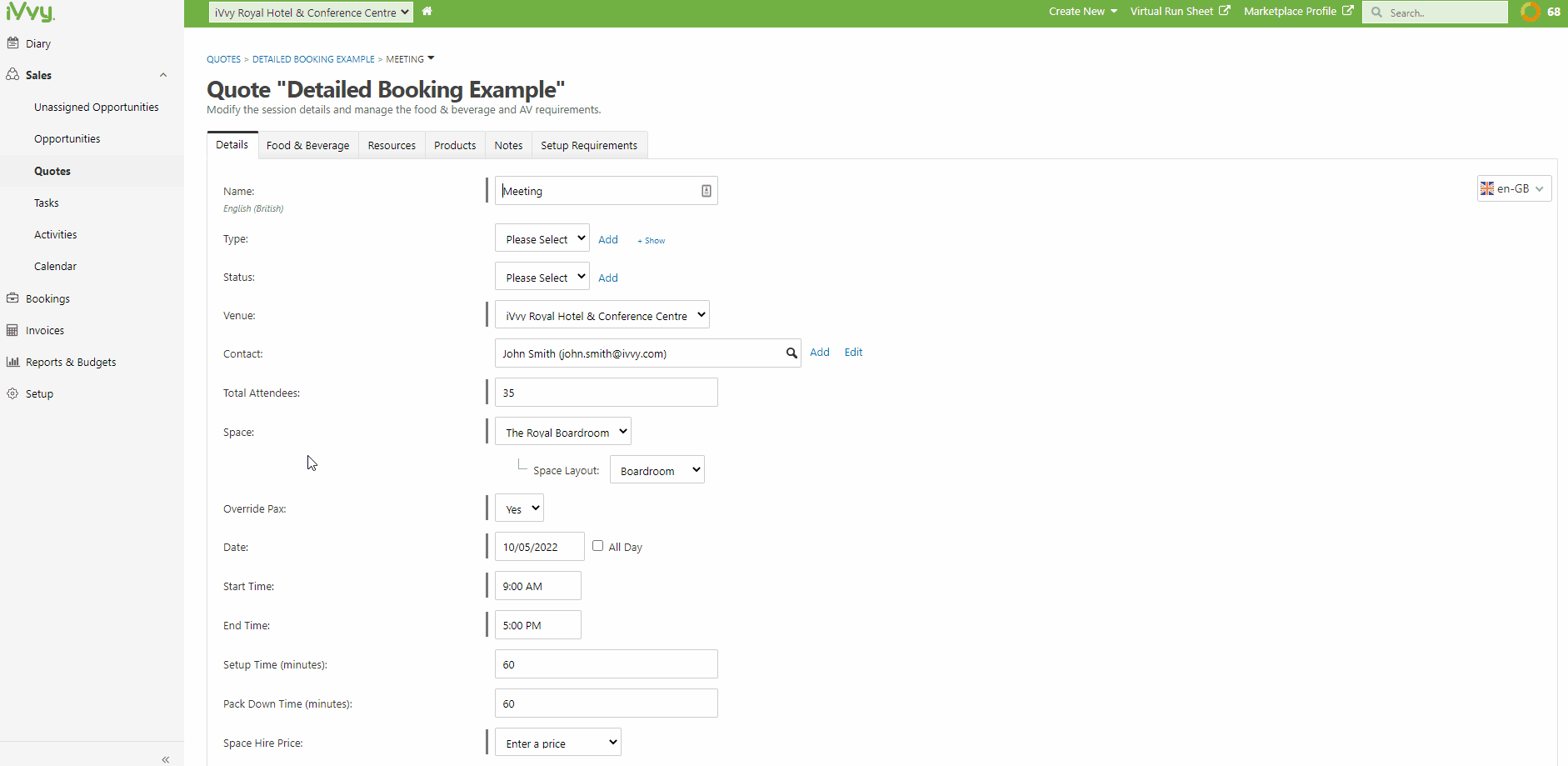Click the iVvy logo
Screen dimensions: 1568x766
coord(31,12)
